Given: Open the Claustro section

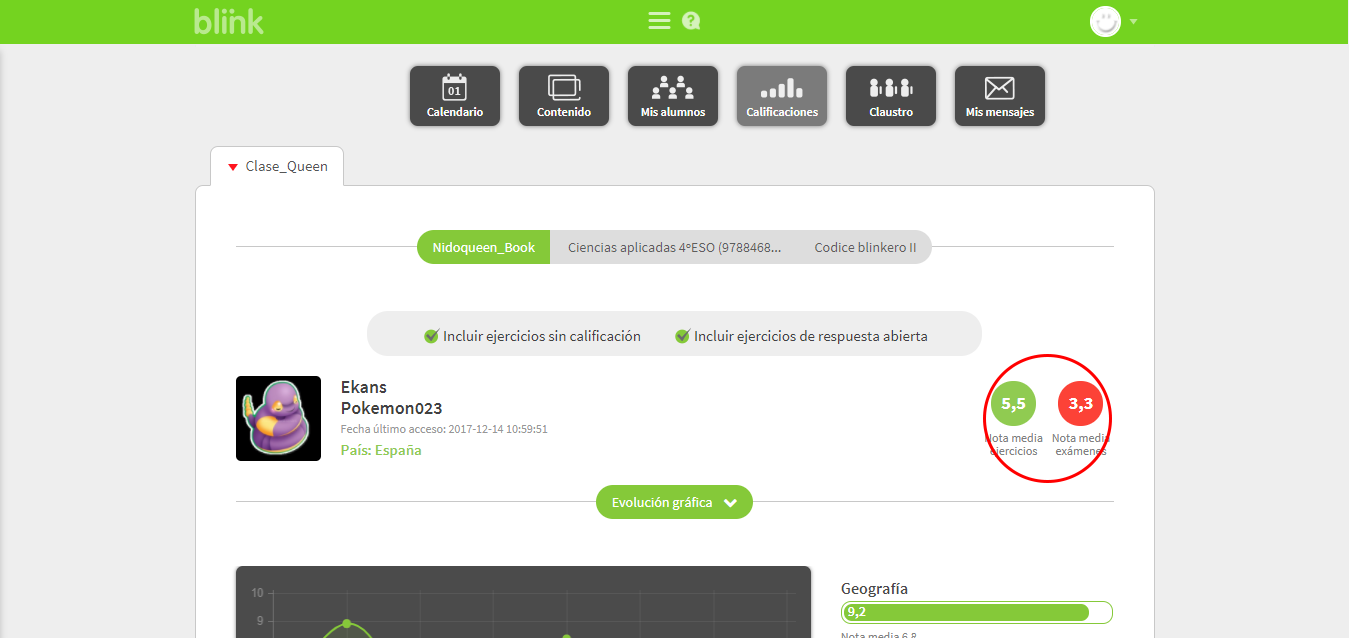Looking at the screenshot, I should (x=890, y=96).
